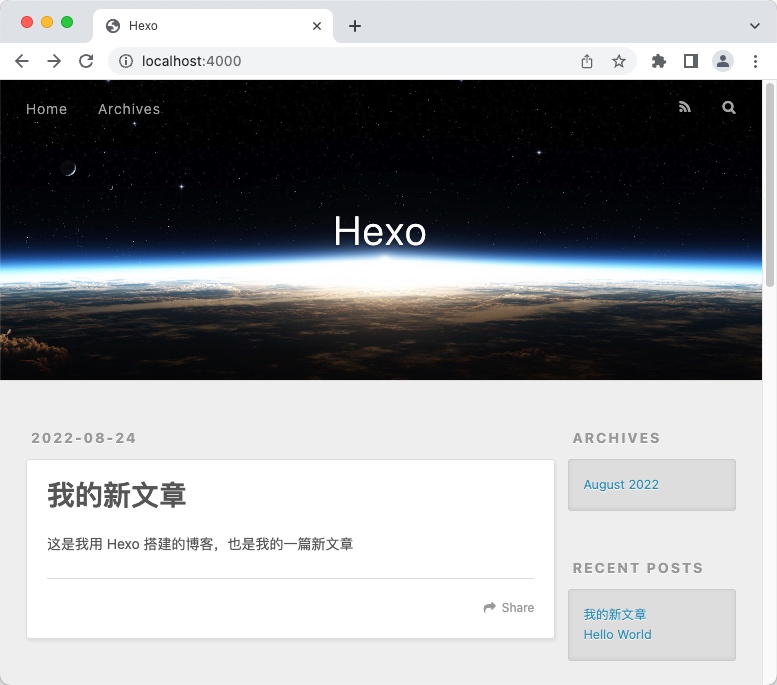Open the August 2022 archive link
This screenshot has width=777, height=685.
[621, 485]
